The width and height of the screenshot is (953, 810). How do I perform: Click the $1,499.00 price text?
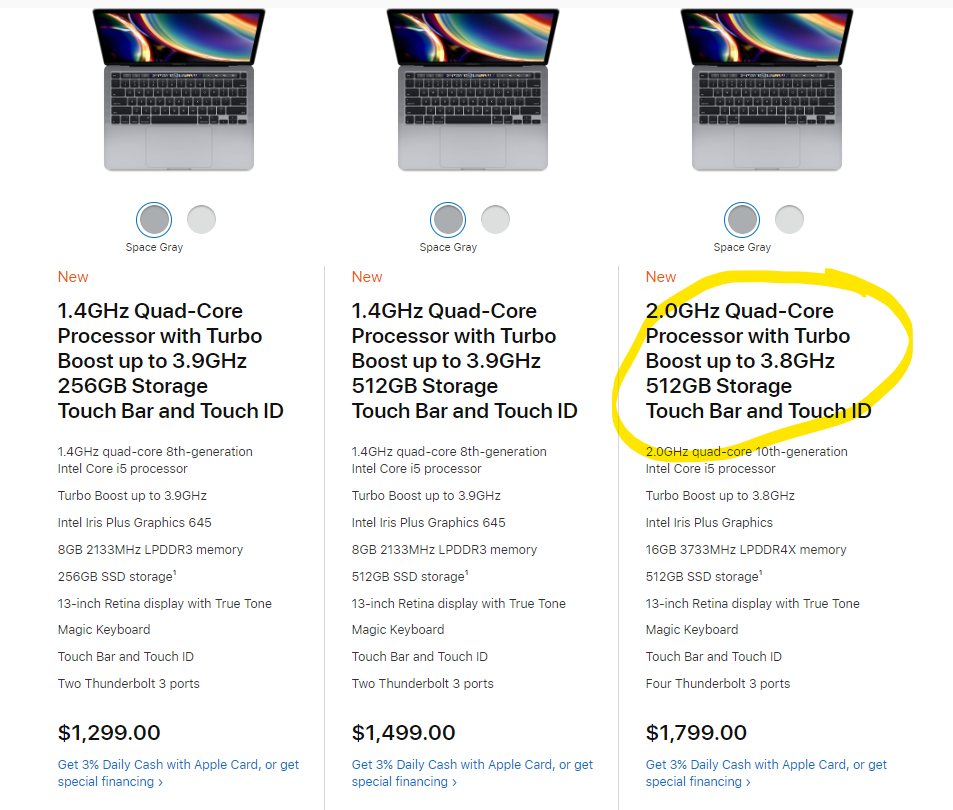(403, 733)
